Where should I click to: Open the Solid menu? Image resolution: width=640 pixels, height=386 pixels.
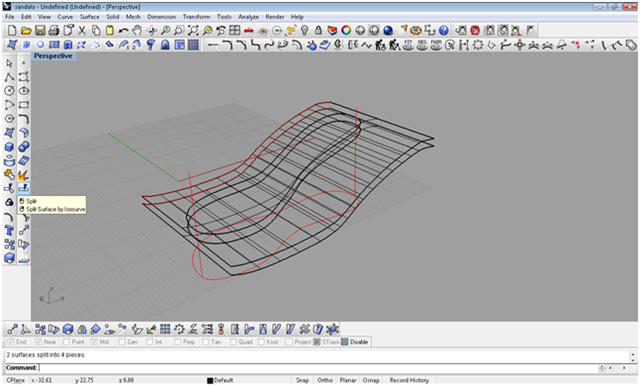(x=113, y=17)
